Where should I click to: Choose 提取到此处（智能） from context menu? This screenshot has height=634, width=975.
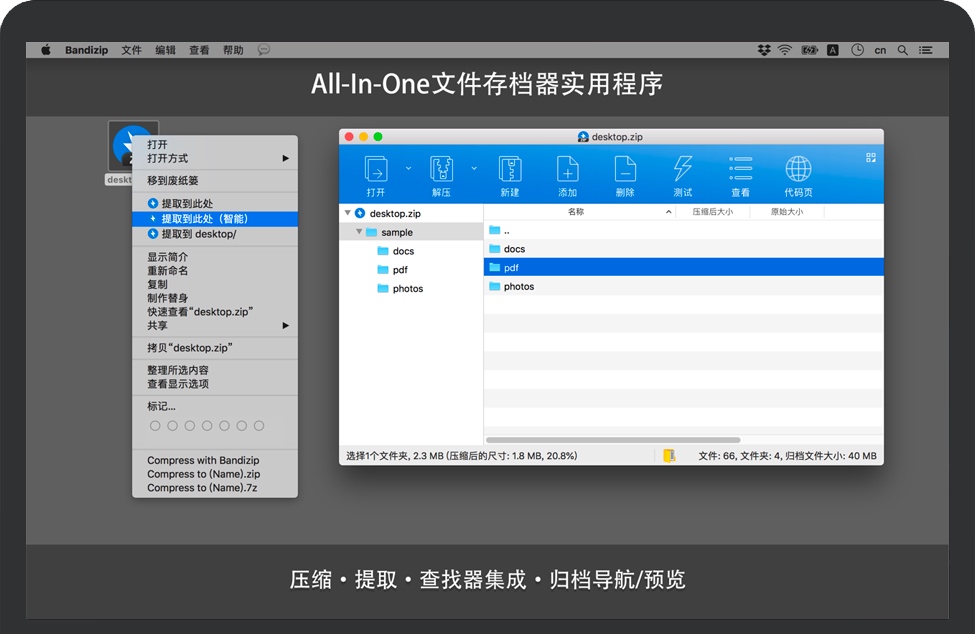(204, 219)
